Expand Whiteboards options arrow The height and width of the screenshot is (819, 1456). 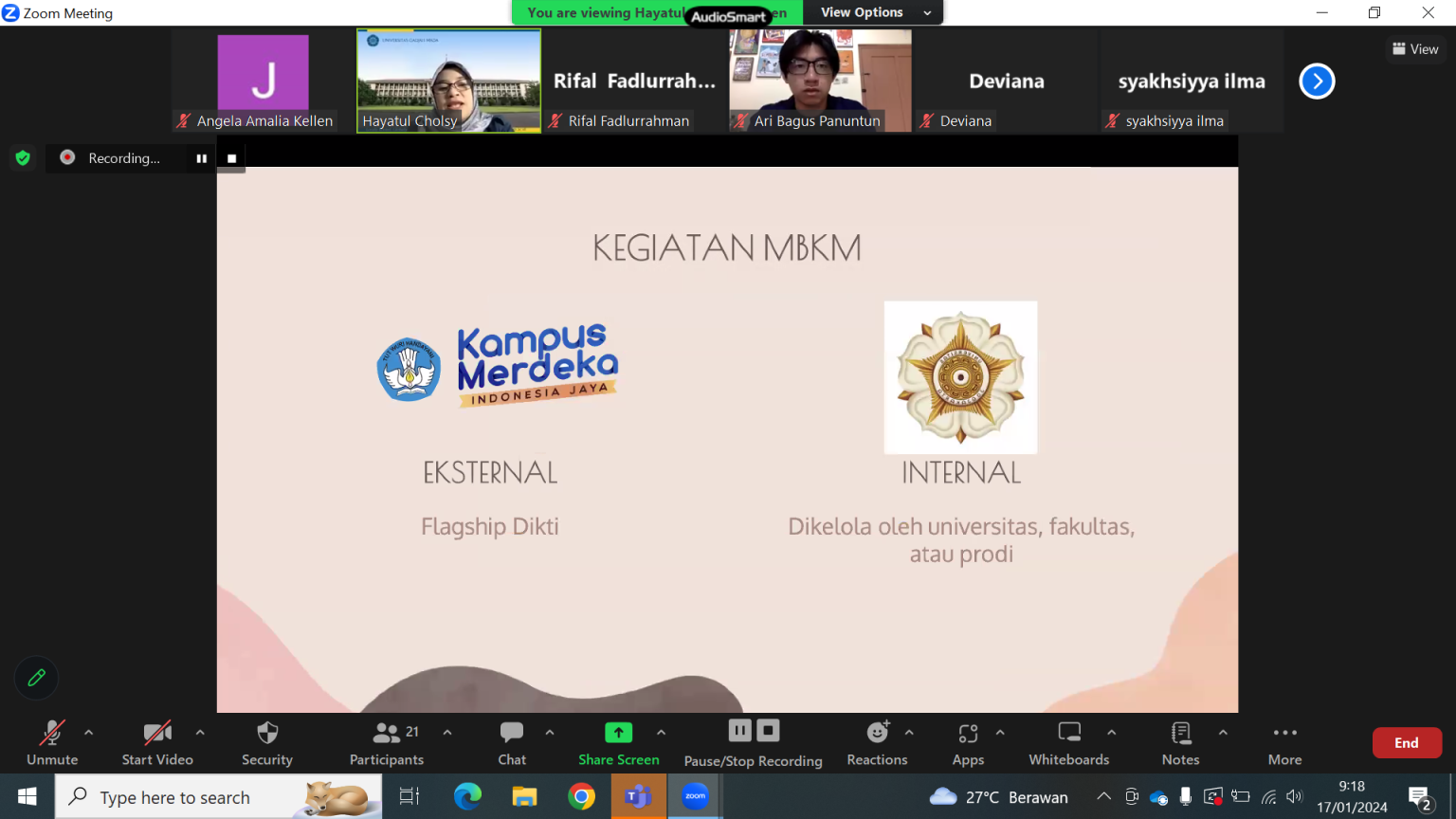[x=1112, y=733]
